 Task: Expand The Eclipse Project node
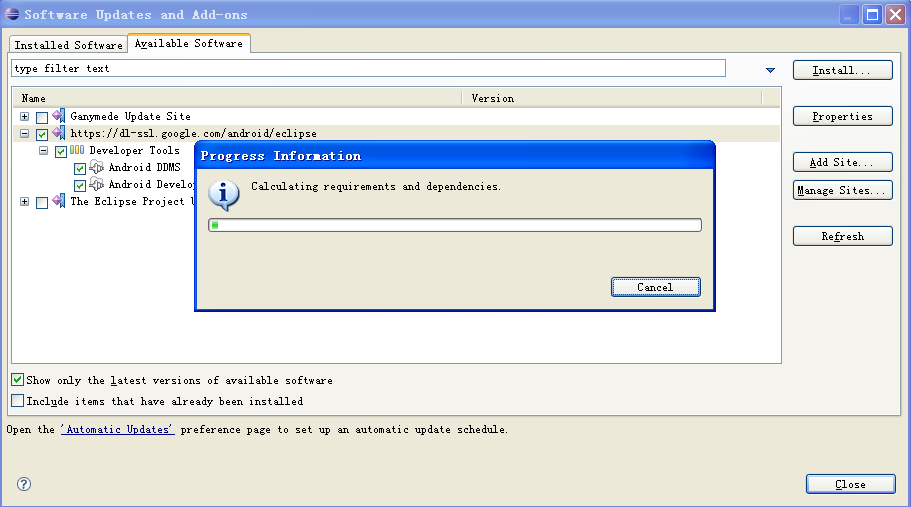coord(24,202)
